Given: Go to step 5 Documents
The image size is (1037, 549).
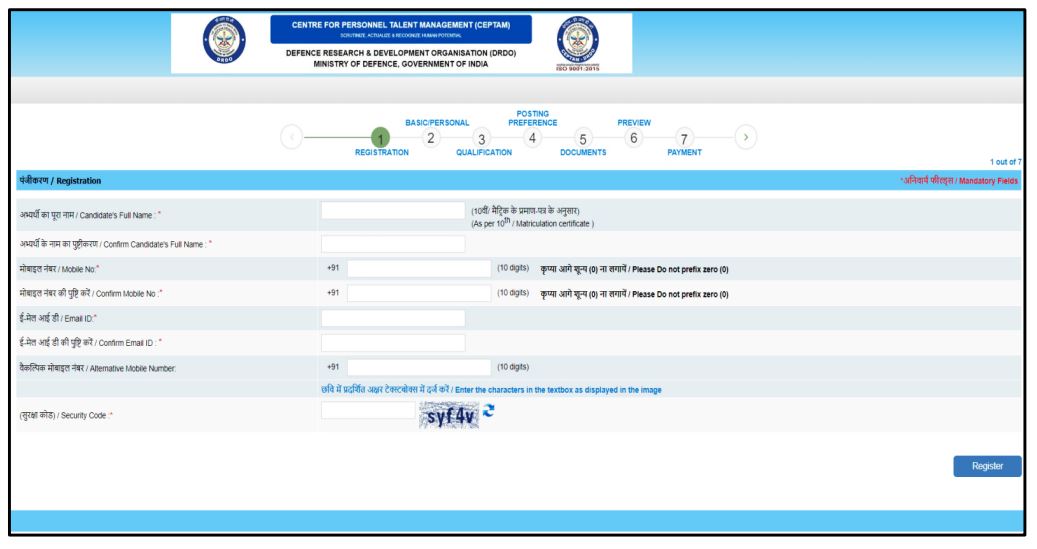Looking at the screenshot, I should pyautogui.click(x=583, y=139).
